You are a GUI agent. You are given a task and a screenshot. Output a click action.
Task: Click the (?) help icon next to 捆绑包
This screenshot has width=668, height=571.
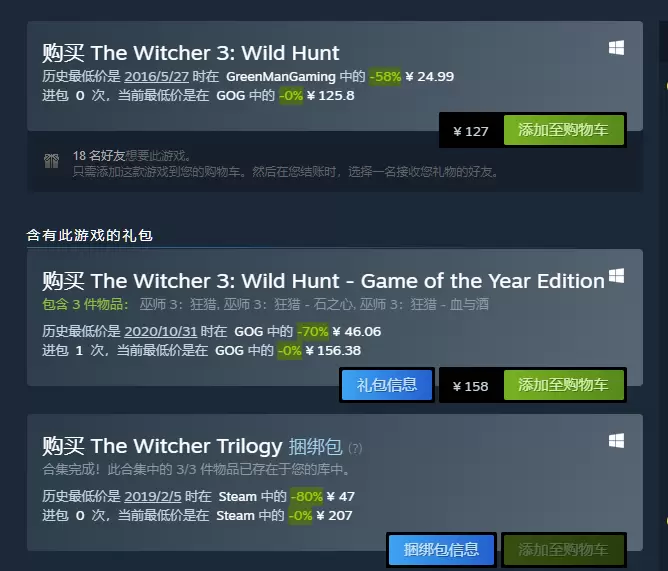(x=355, y=448)
